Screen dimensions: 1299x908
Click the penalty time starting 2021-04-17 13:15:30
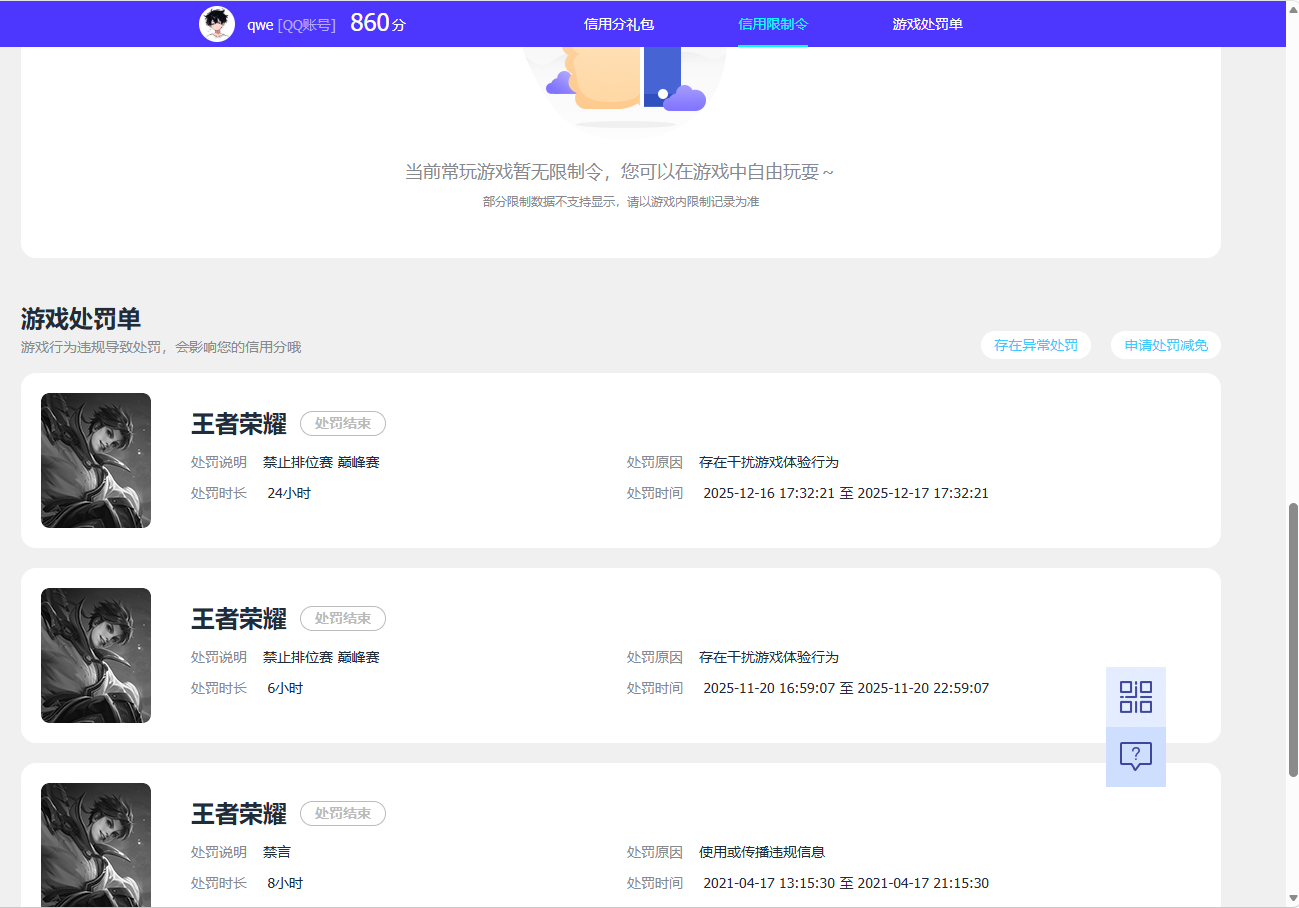[846, 883]
